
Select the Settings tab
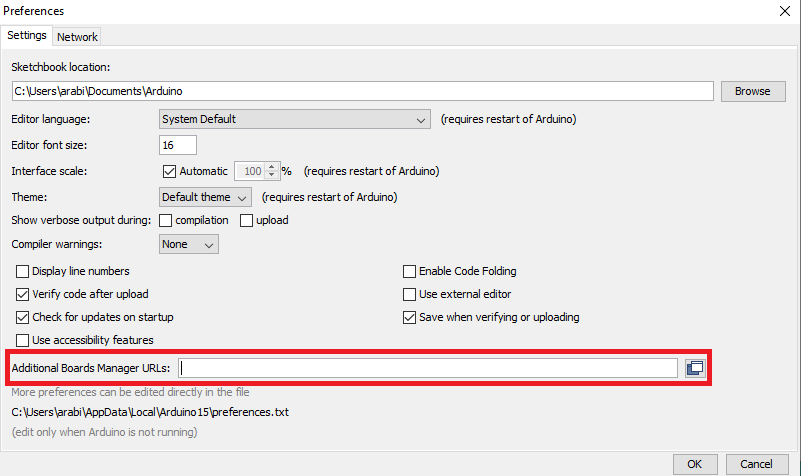tap(27, 35)
